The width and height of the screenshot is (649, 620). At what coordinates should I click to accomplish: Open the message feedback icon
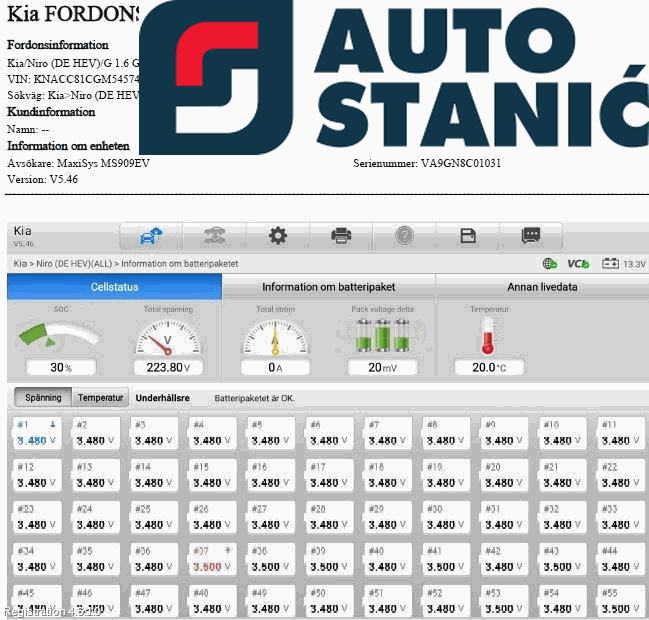[x=531, y=236]
